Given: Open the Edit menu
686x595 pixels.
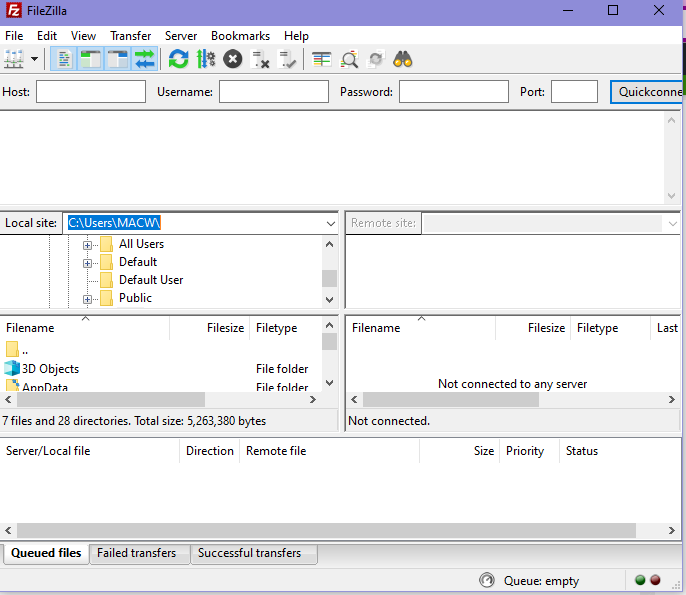Looking at the screenshot, I should coord(47,36).
